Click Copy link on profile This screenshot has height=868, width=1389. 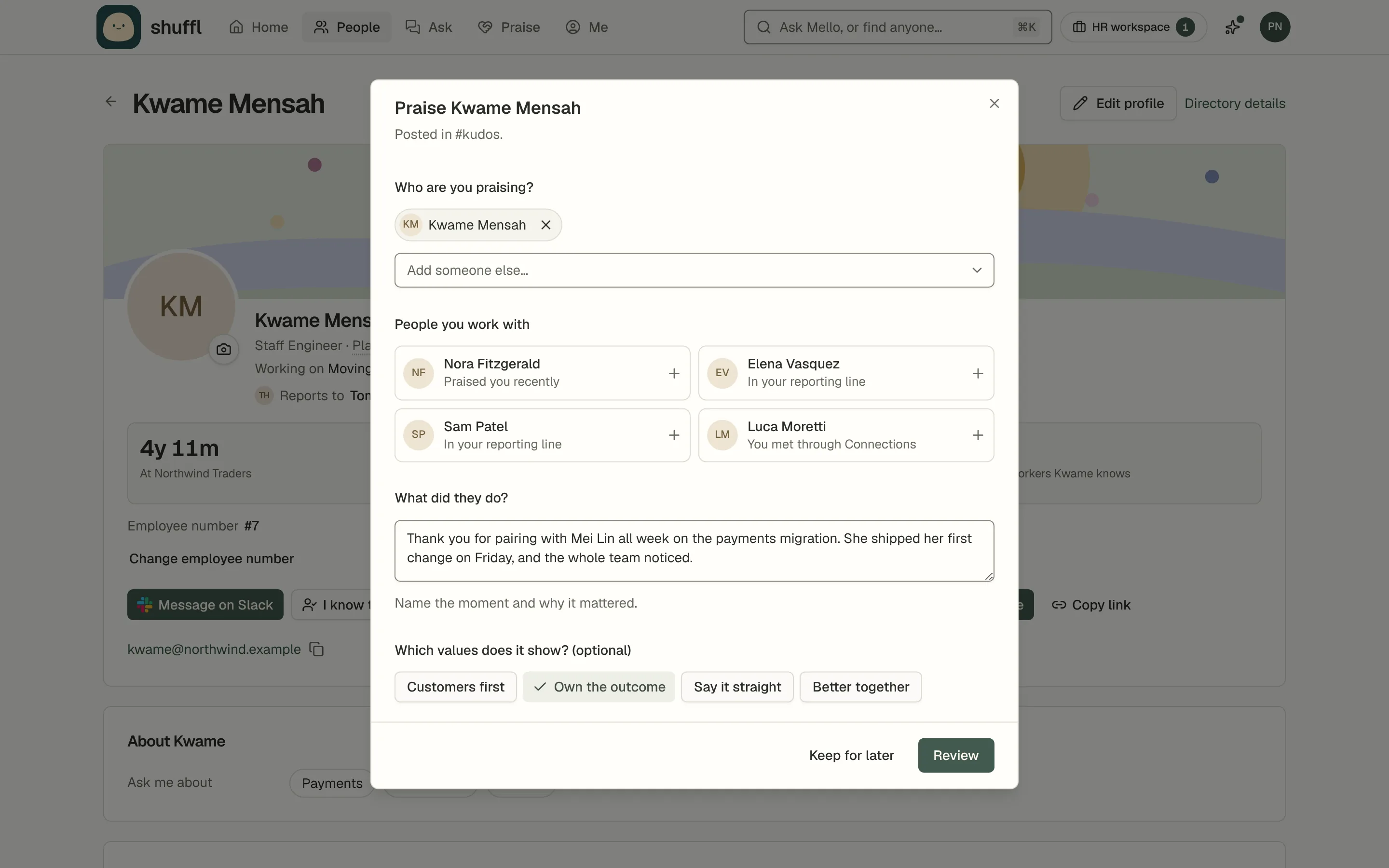pyautogui.click(x=1090, y=605)
